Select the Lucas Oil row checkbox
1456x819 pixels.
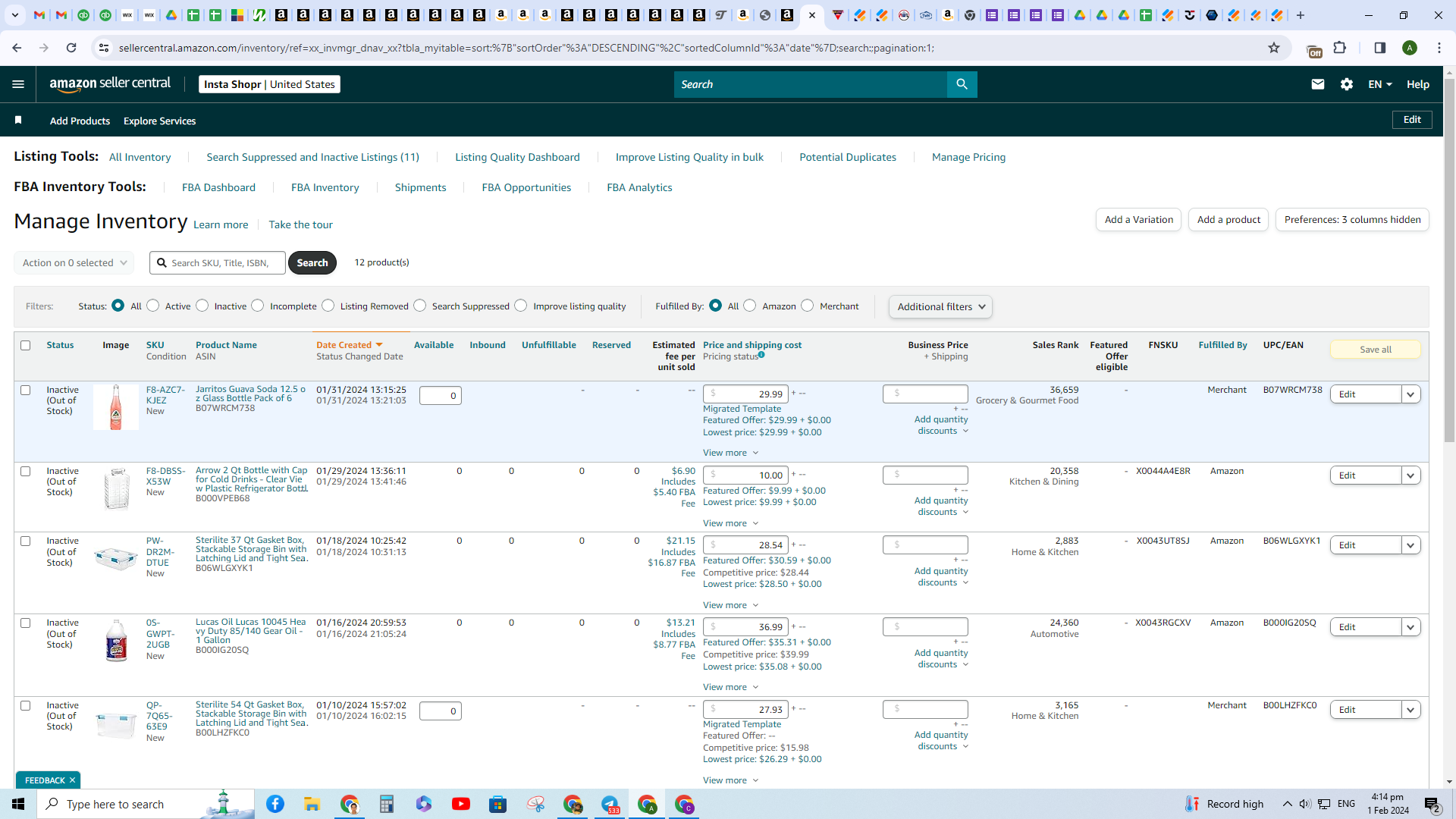(25, 623)
